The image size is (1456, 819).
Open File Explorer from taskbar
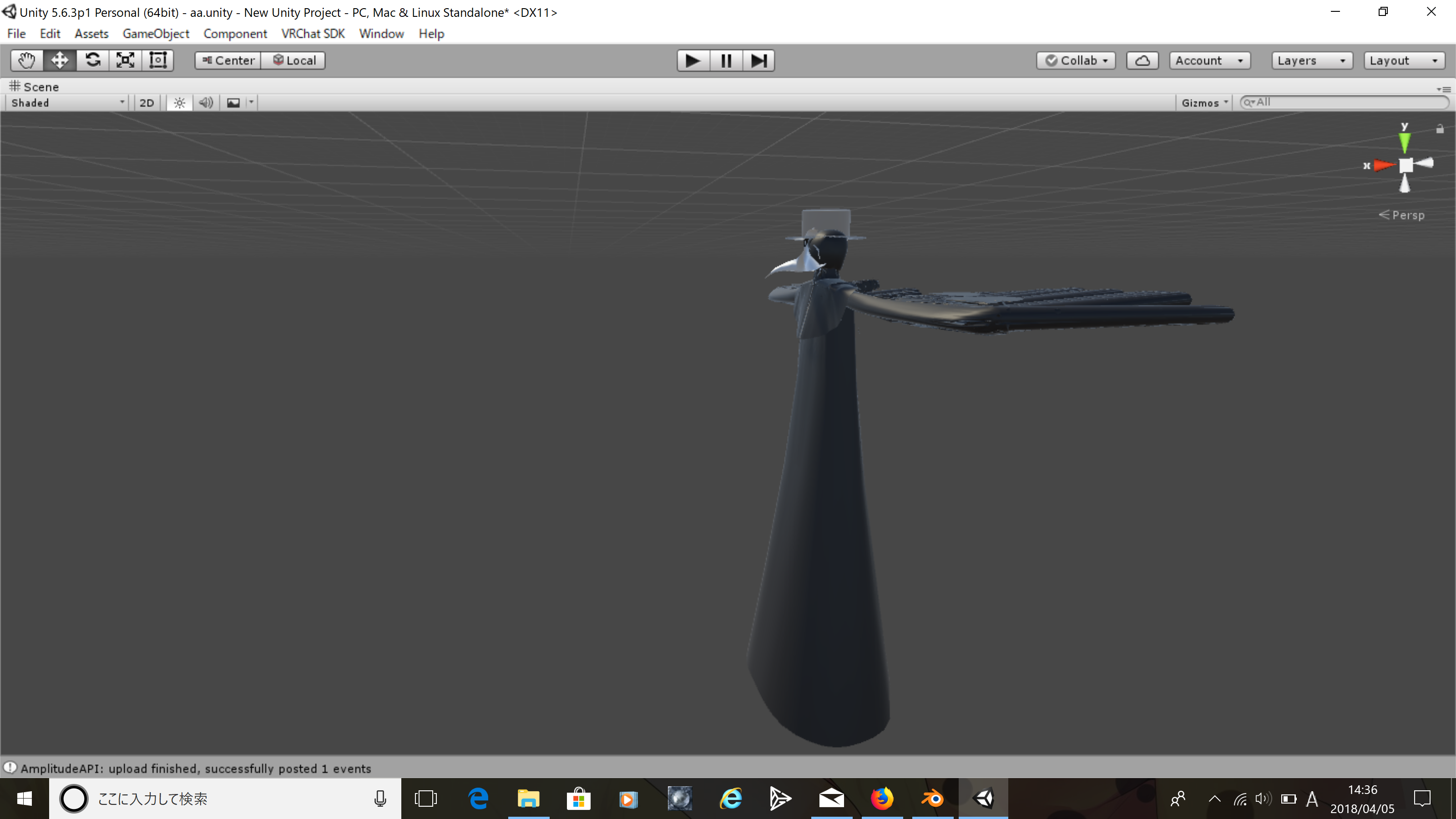(x=528, y=799)
